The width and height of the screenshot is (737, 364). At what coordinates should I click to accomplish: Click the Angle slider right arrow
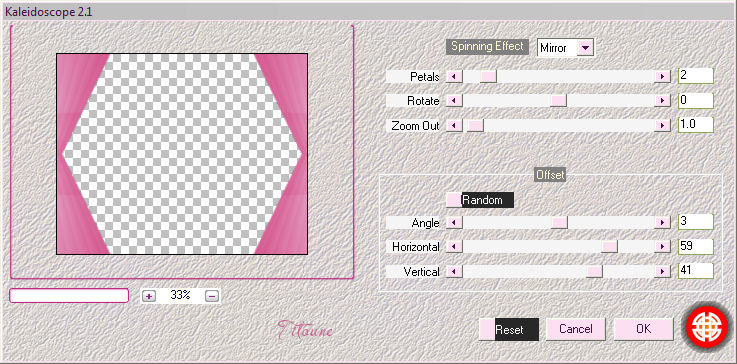point(662,222)
